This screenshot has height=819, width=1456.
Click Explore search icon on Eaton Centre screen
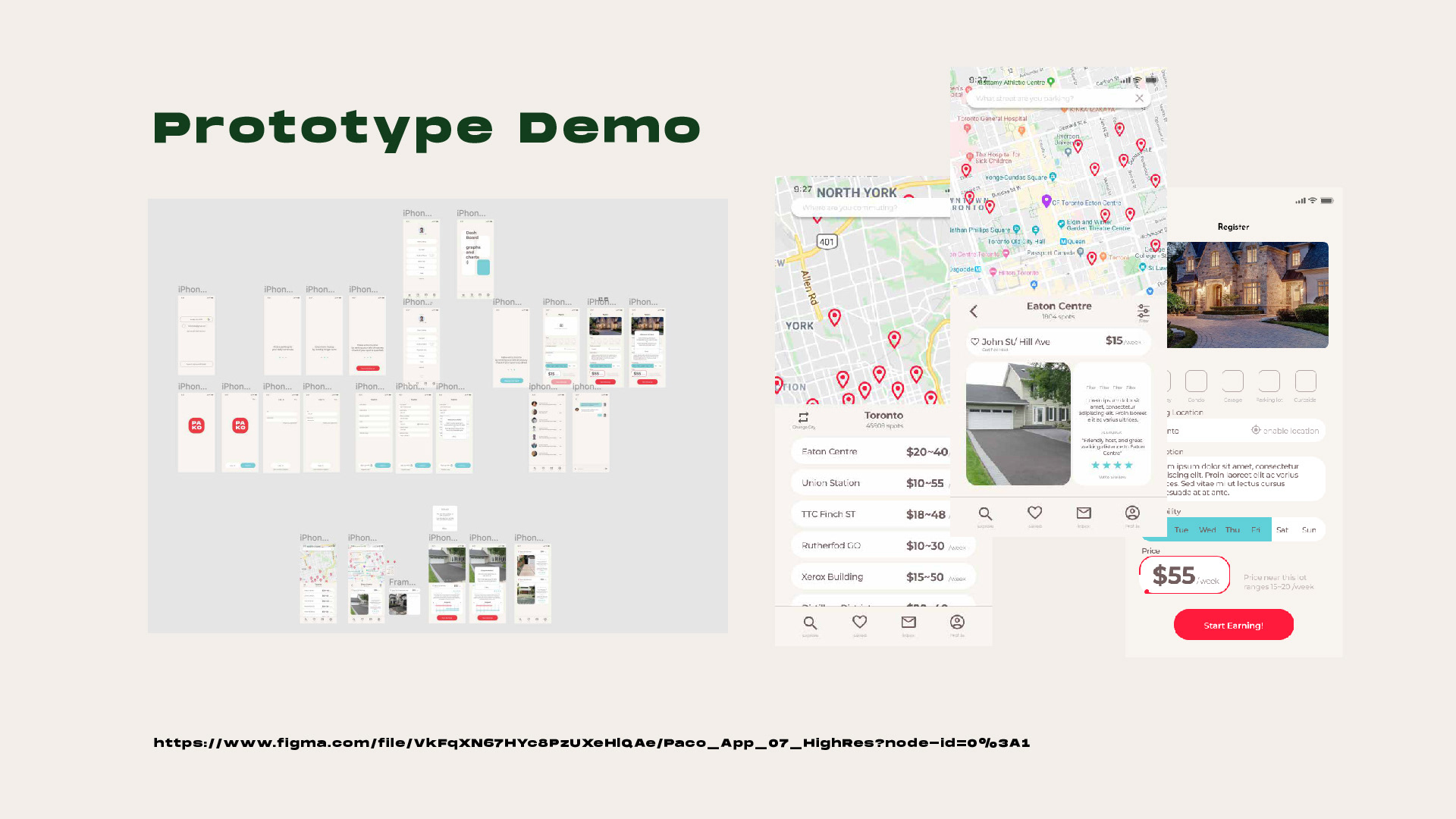(x=985, y=514)
